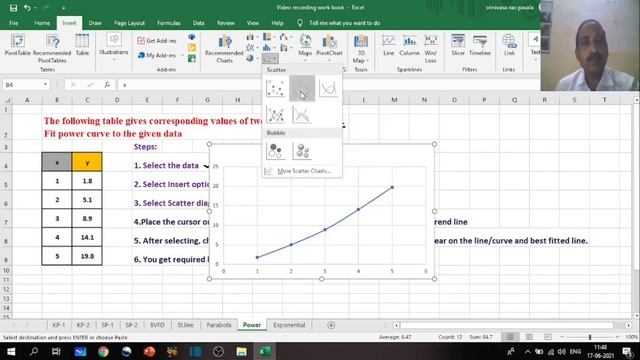Open Recommended Charts

[224, 49]
